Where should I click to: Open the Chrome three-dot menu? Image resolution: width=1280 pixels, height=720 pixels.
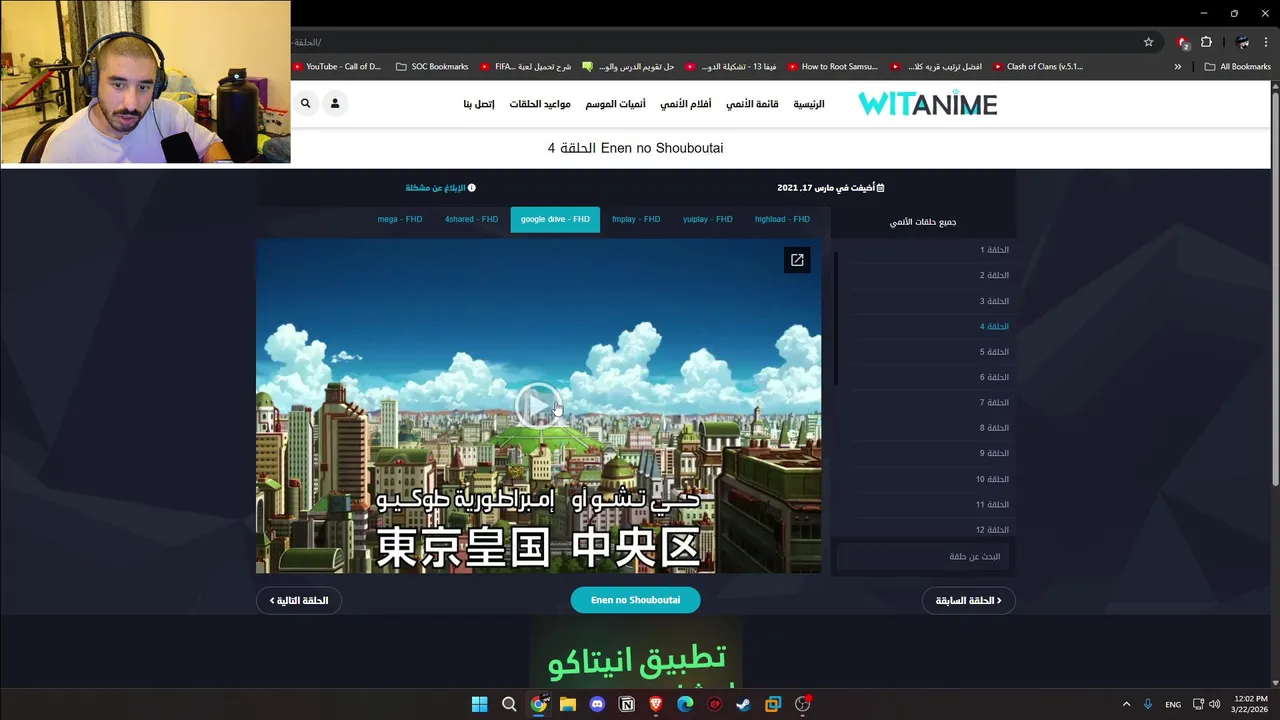pyautogui.click(x=1266, y=42)
